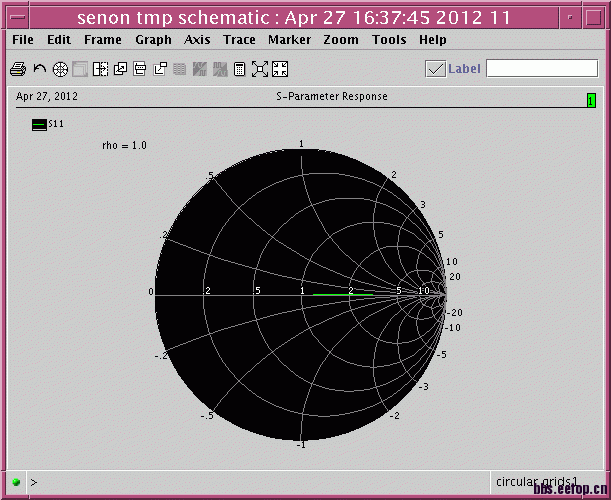Open the Help menu
The width and height of the screenshot is (611, 500).
pyautogui.click(x=433, y=40)
